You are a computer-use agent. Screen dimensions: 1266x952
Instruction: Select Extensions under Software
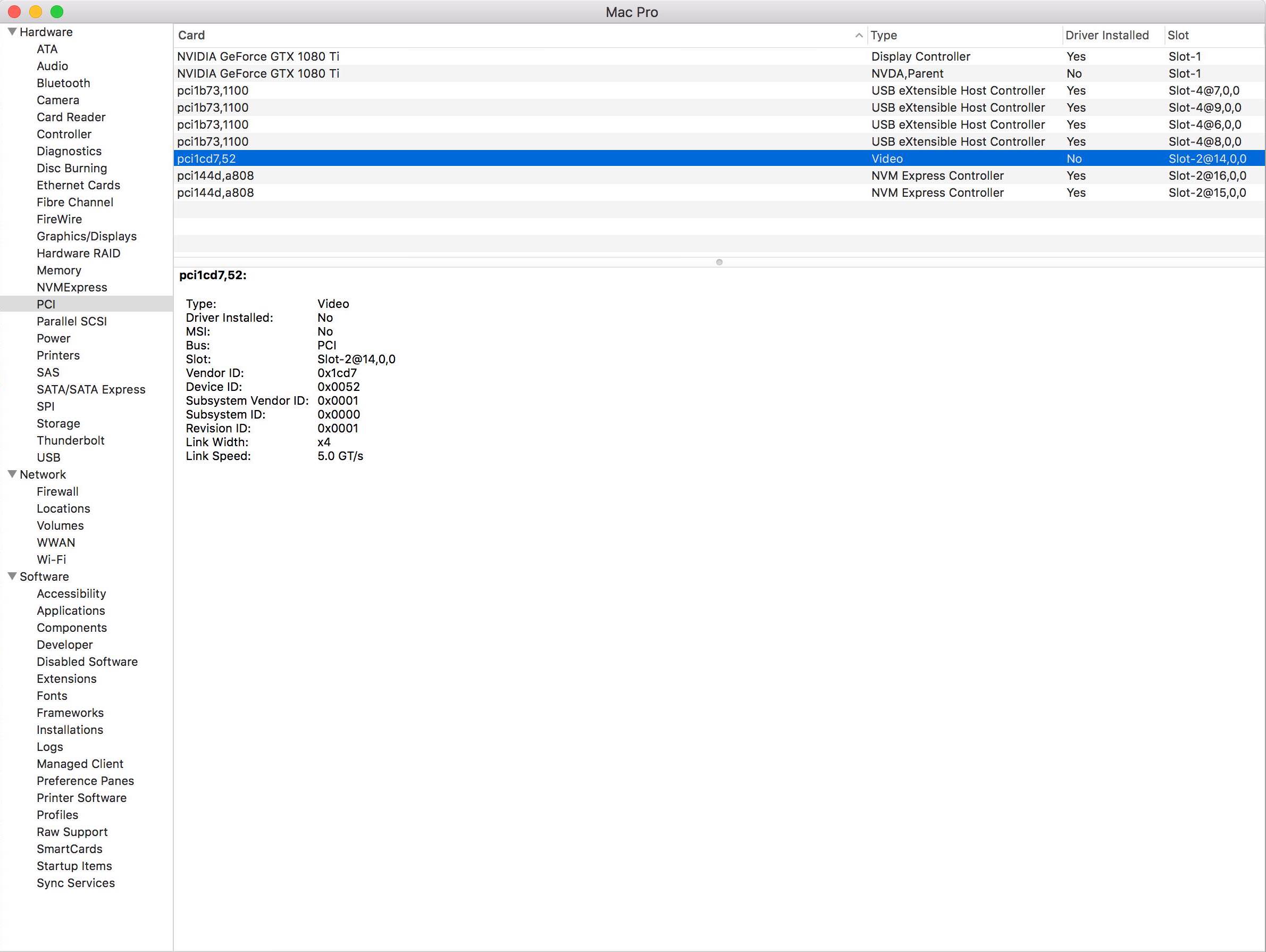coord(66,678)
